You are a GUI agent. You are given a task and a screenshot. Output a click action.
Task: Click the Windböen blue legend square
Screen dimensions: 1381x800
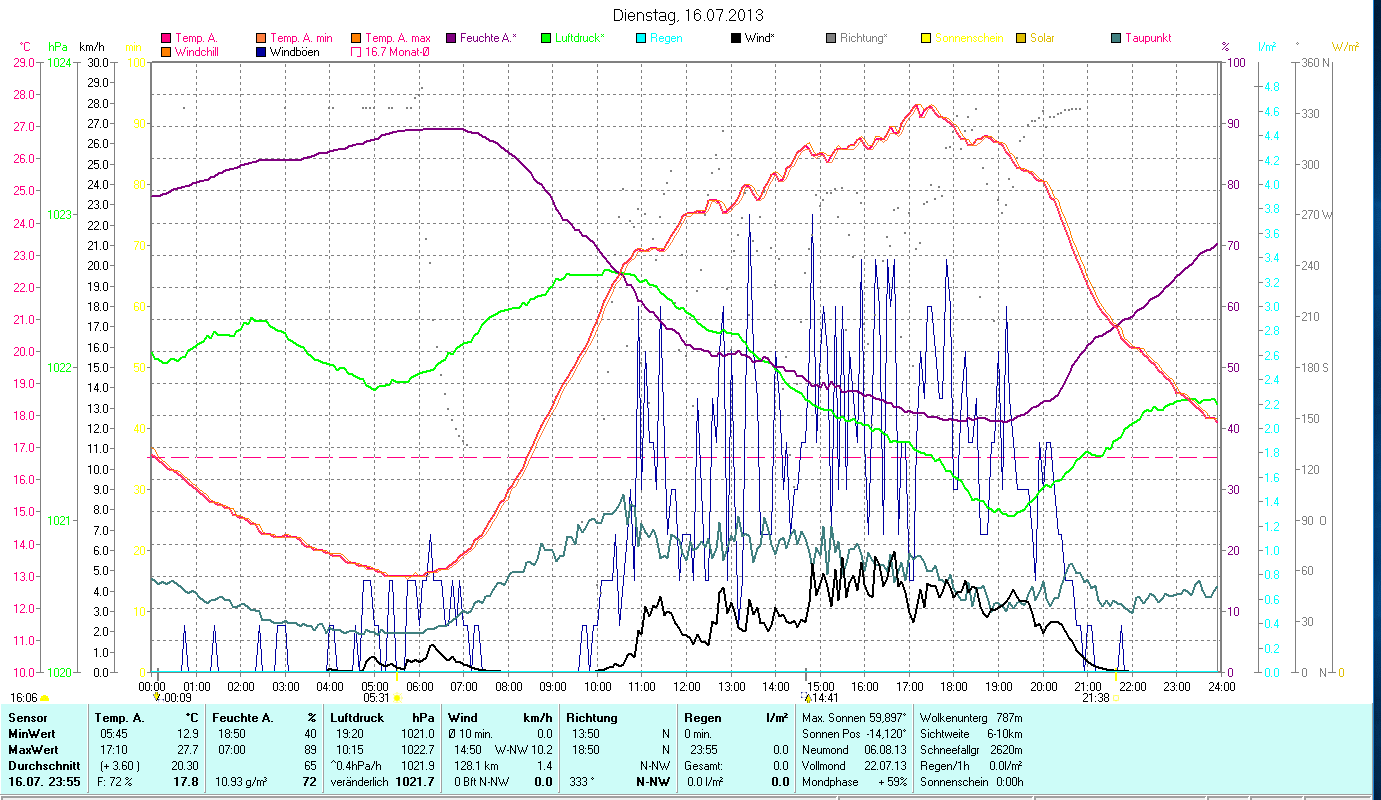[x=260, y=52]
